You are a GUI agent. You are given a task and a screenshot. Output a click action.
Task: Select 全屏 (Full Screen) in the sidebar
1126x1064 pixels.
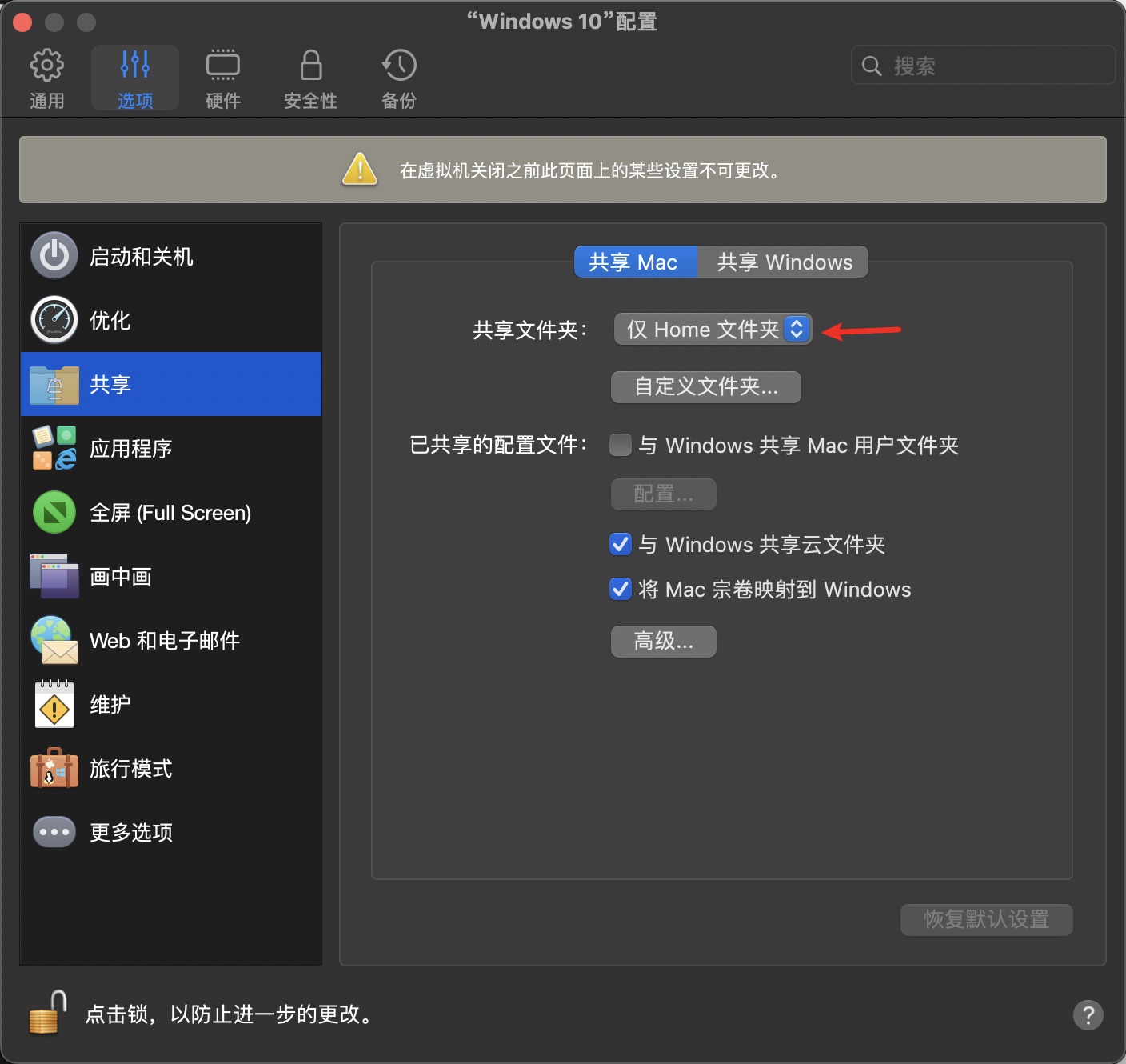coord(171,512)
